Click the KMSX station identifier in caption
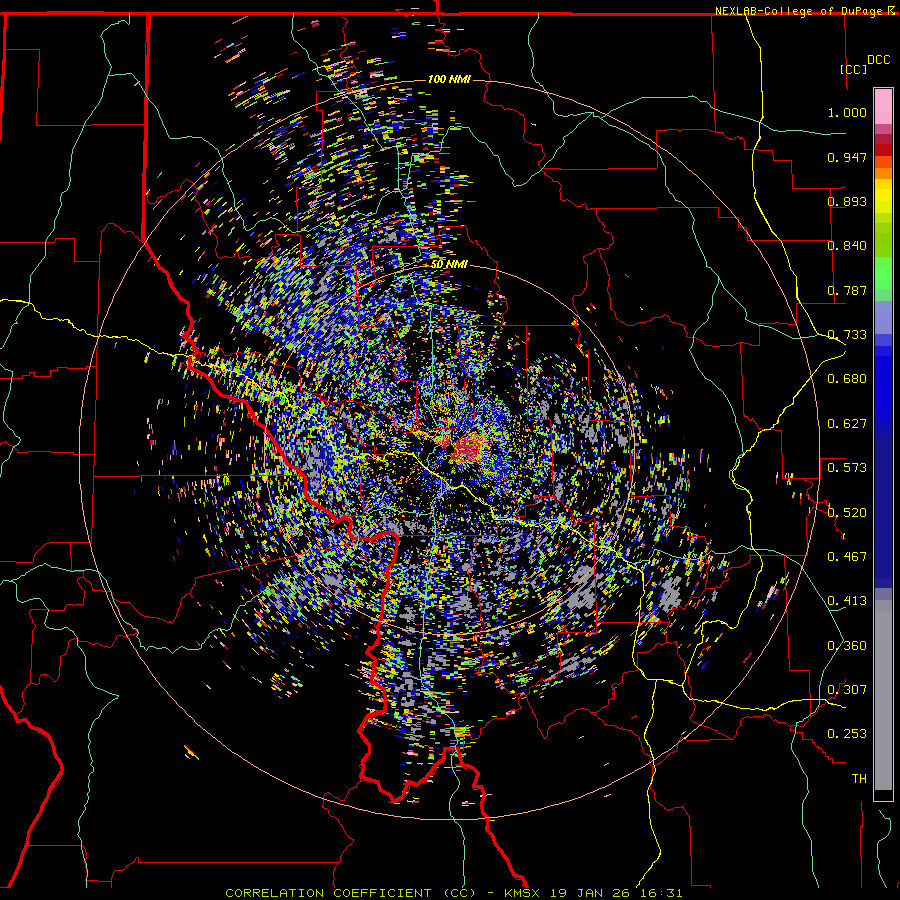This screenshot has width=900, height=900. pos(522,893)
